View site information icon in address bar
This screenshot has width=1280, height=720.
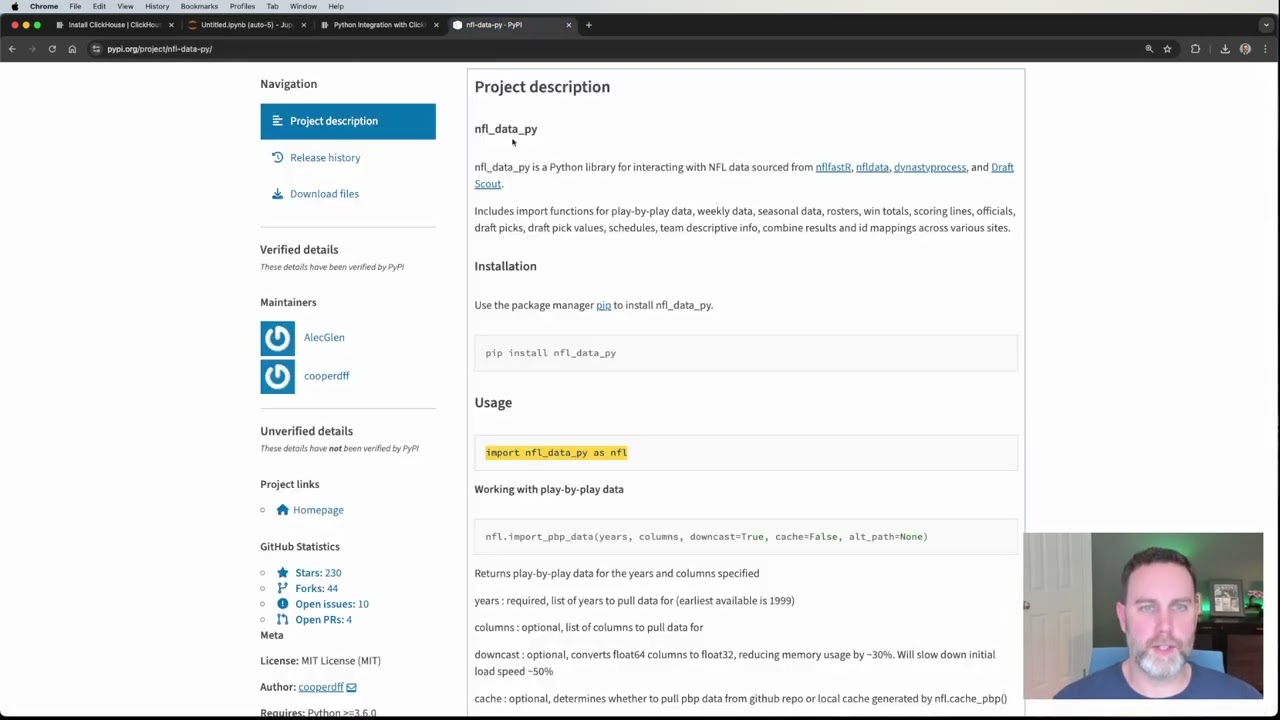[x=96, y=49]
